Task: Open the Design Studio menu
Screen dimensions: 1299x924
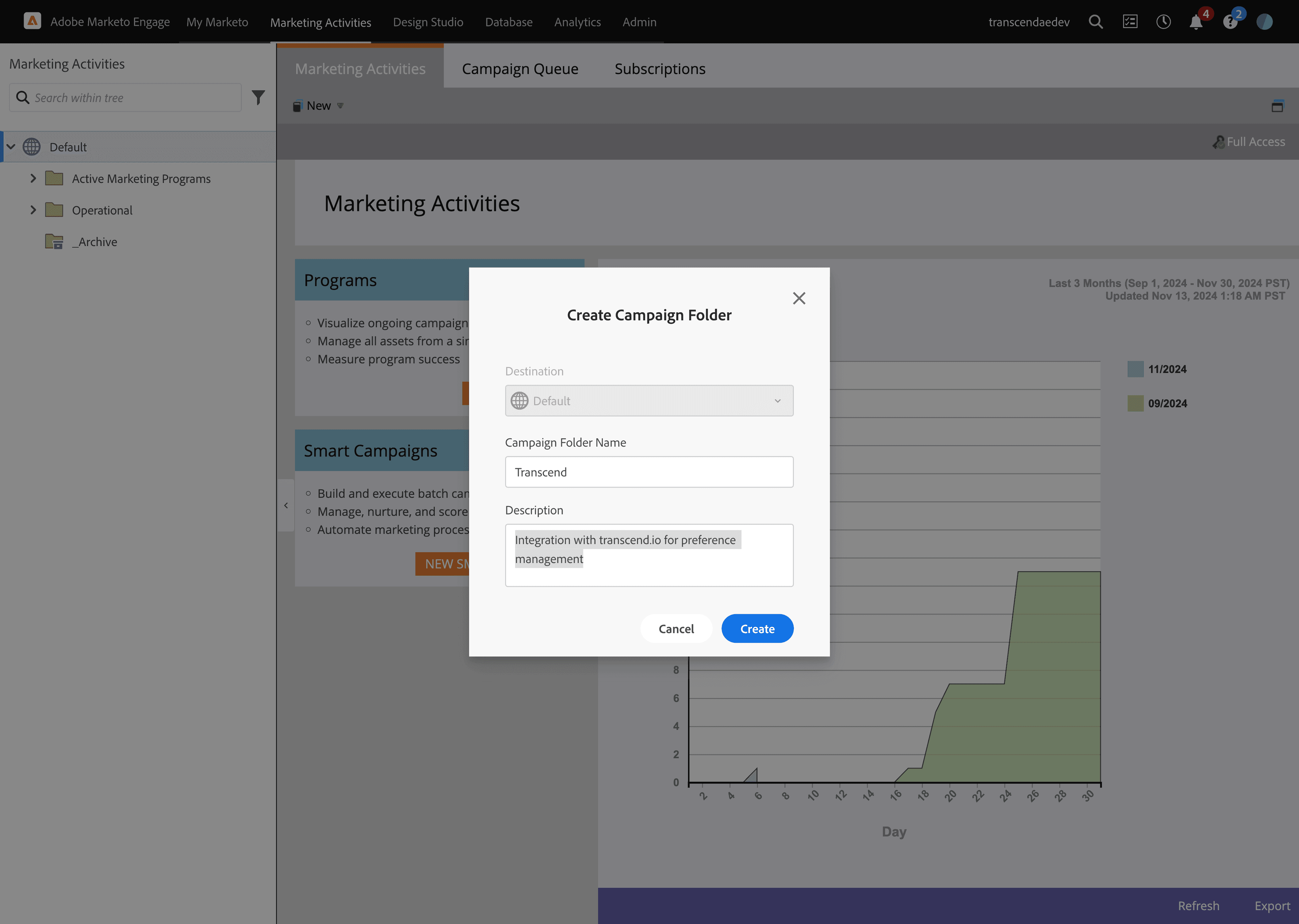Action: point(428,22)
